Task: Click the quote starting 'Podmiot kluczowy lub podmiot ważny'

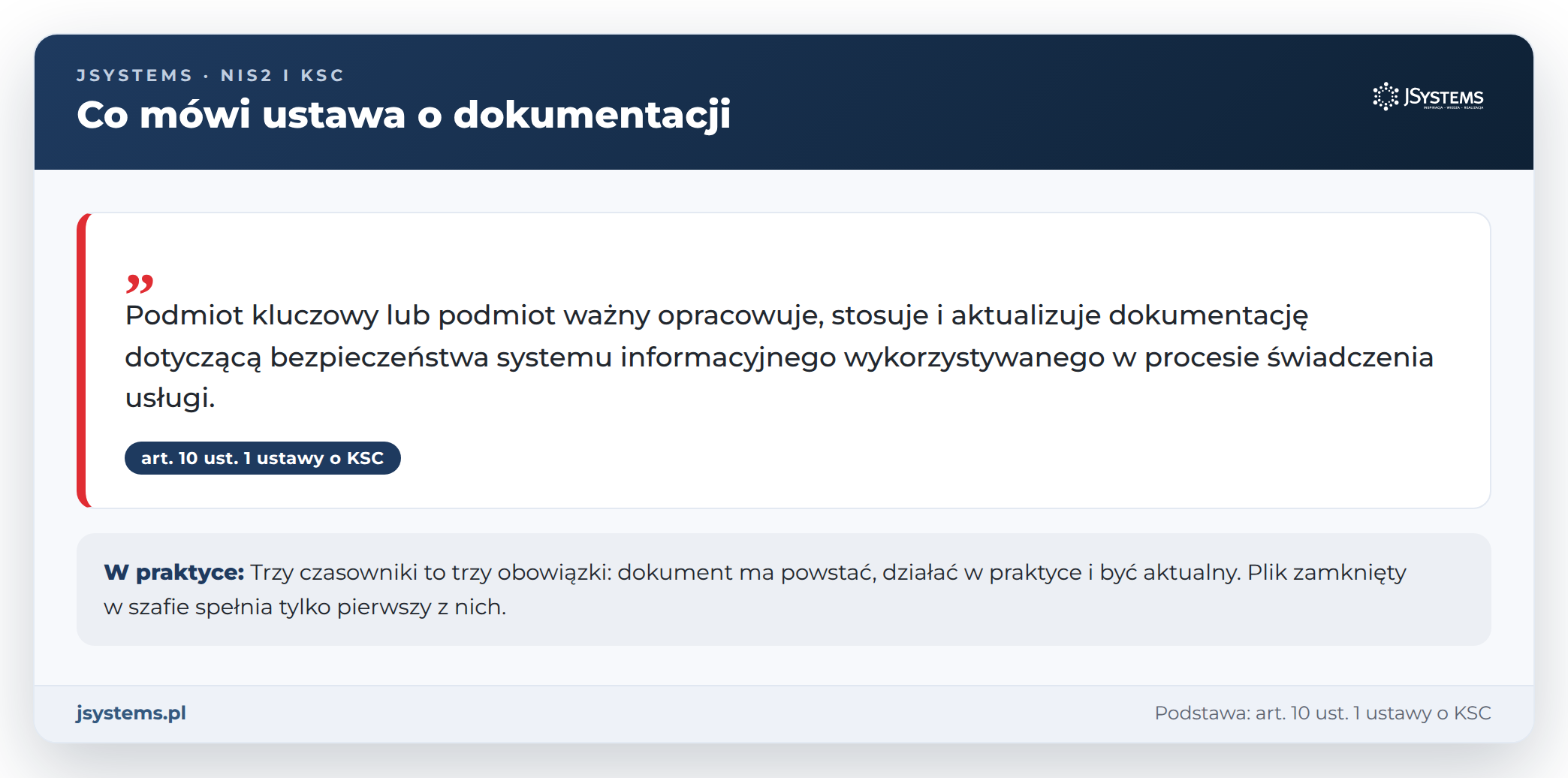Action: tap(779, 357)
